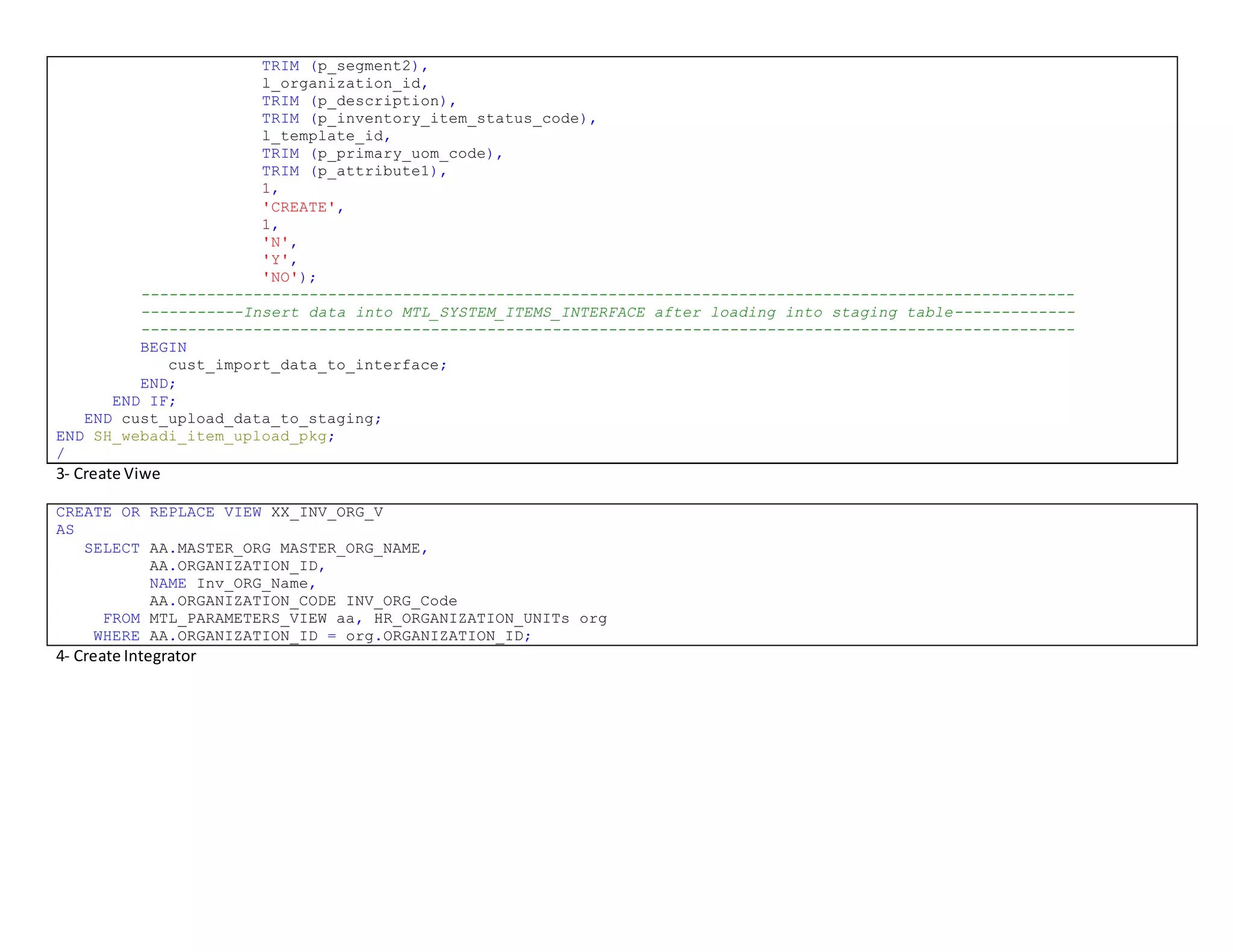Click the red string 'NO' line
Image resolution: width=1233 pixels, height=952 pixels.
[x=289, y=277]
